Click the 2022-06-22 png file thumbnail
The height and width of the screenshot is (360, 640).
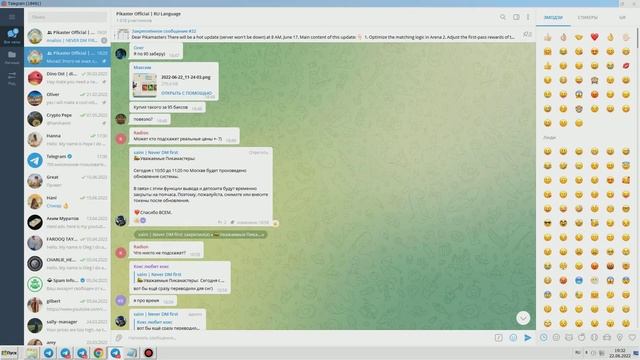pyautogui.click(x=145, y=85)
